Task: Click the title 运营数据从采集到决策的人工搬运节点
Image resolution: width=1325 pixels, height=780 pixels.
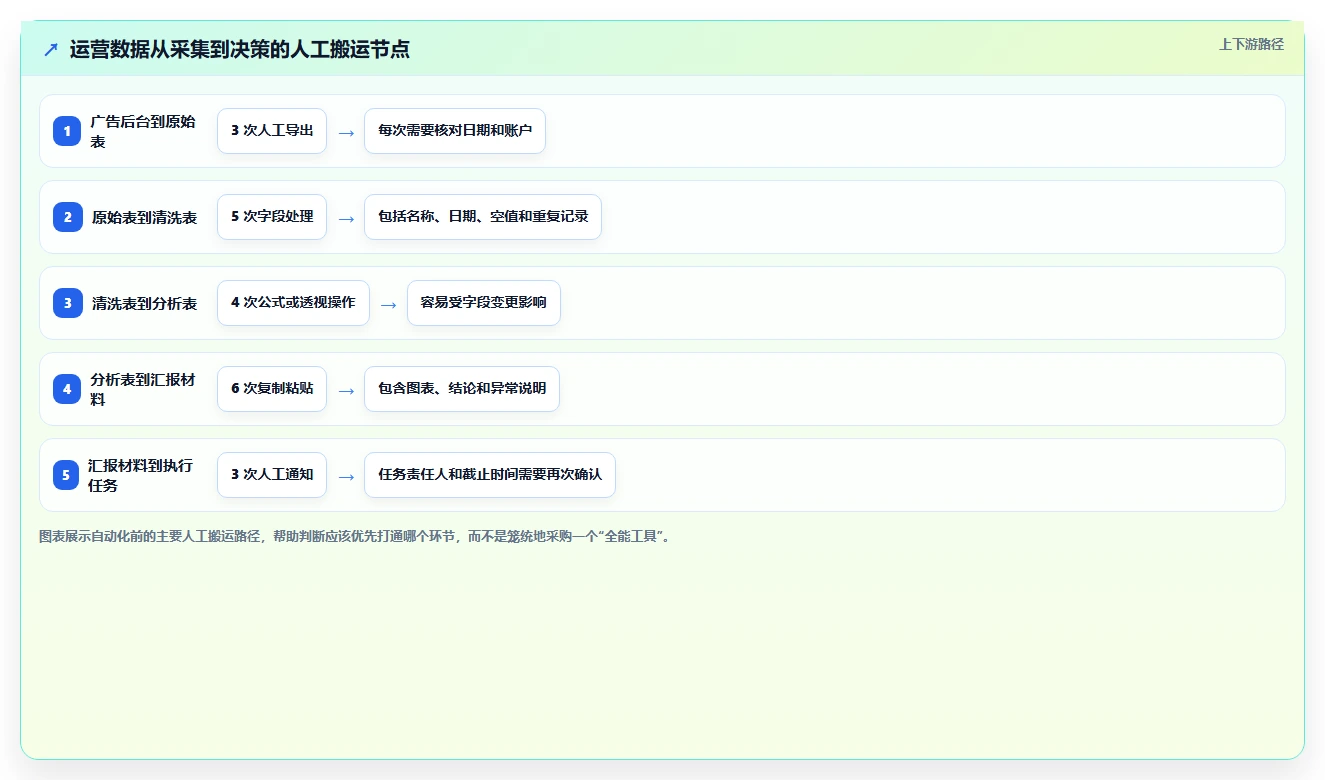Action: (x=240, y=50)
